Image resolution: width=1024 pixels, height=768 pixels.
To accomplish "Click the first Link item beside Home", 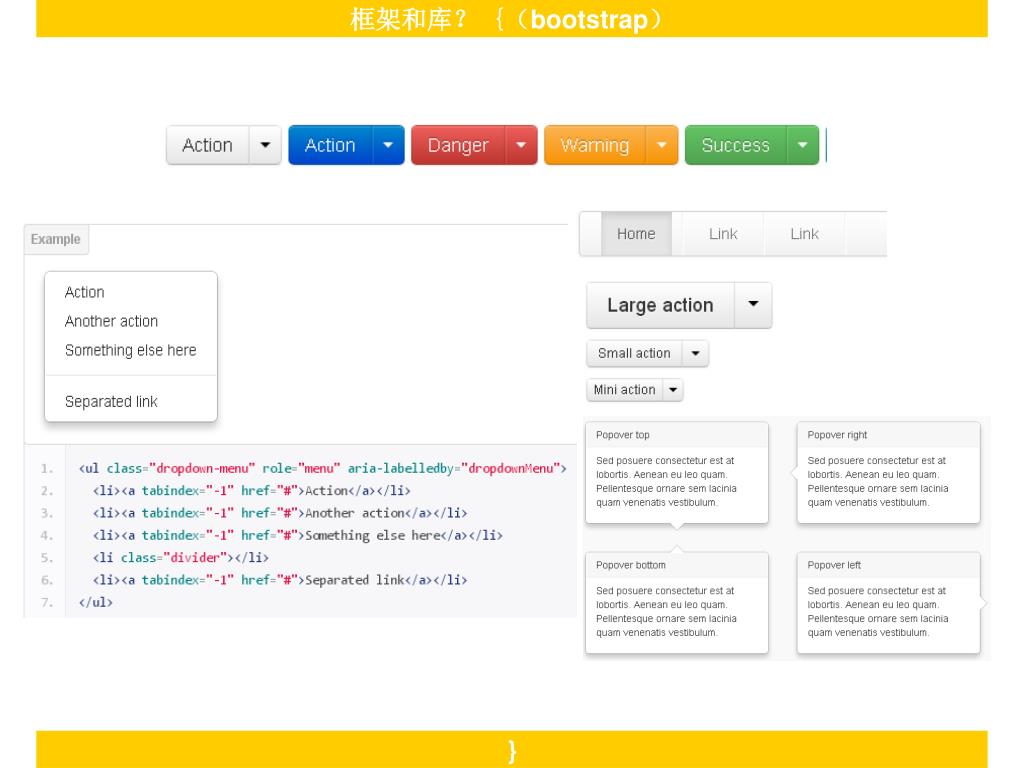I will tap(723, 234).
